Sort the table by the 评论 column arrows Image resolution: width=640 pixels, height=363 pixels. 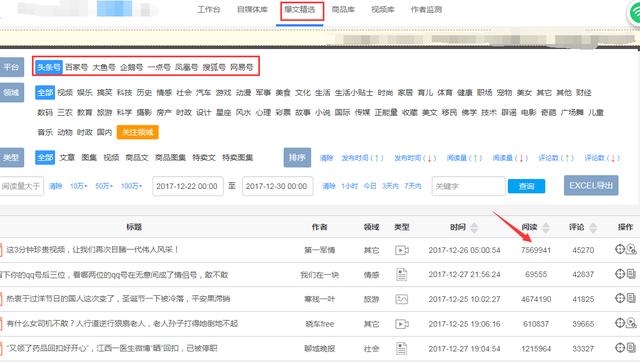click(x=593, y=227)
